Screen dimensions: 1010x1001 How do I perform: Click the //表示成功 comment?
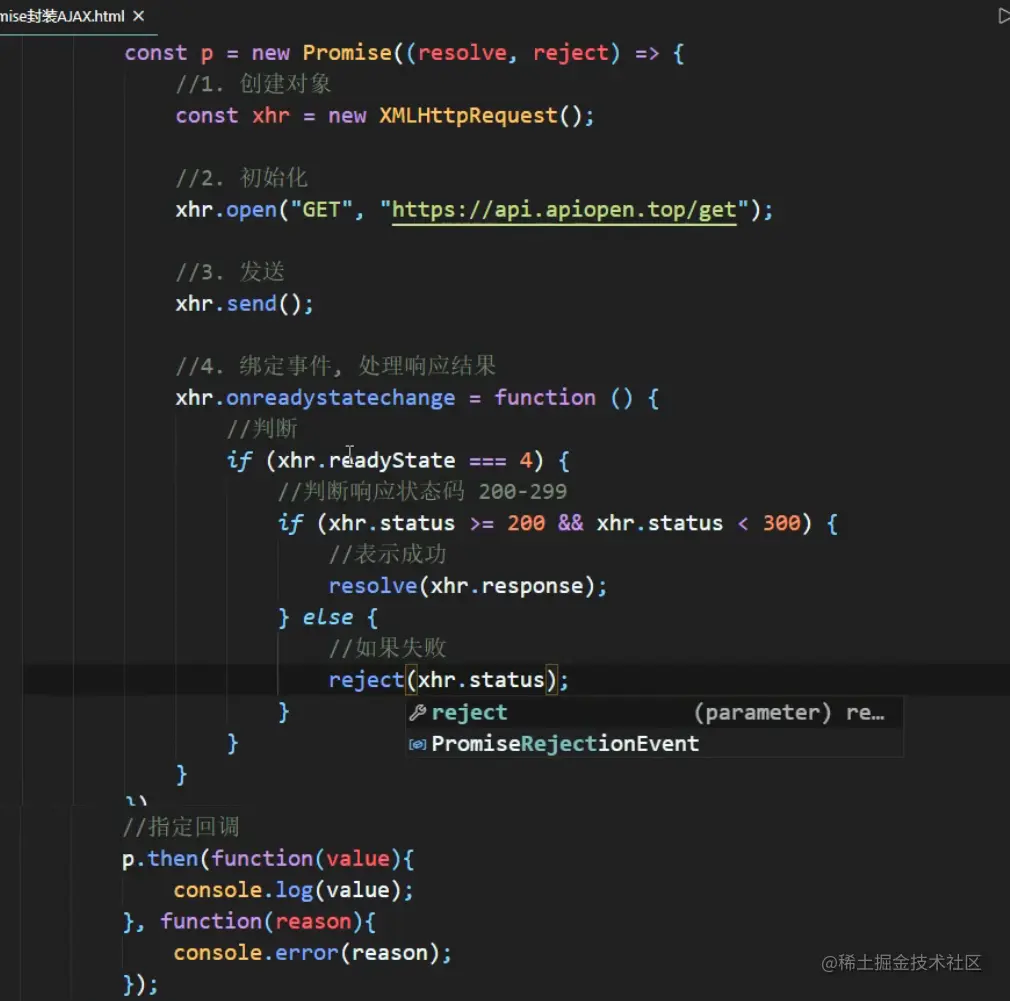click(x=387, y=555)
